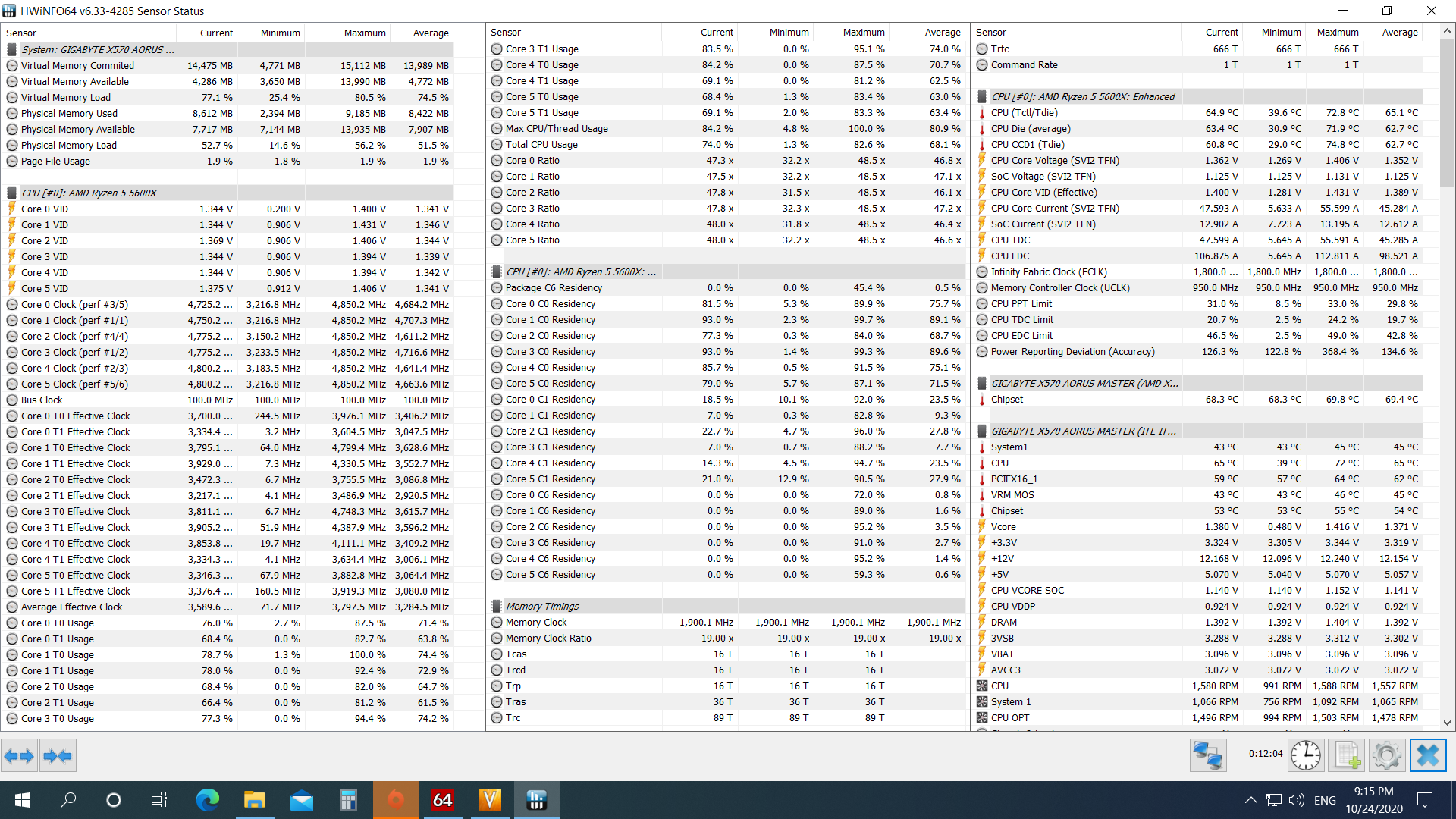Screen dimensions: 1456x819
Task: Click the circle icon beside Total CPU Usage
Action: click(x=497, y=144)
